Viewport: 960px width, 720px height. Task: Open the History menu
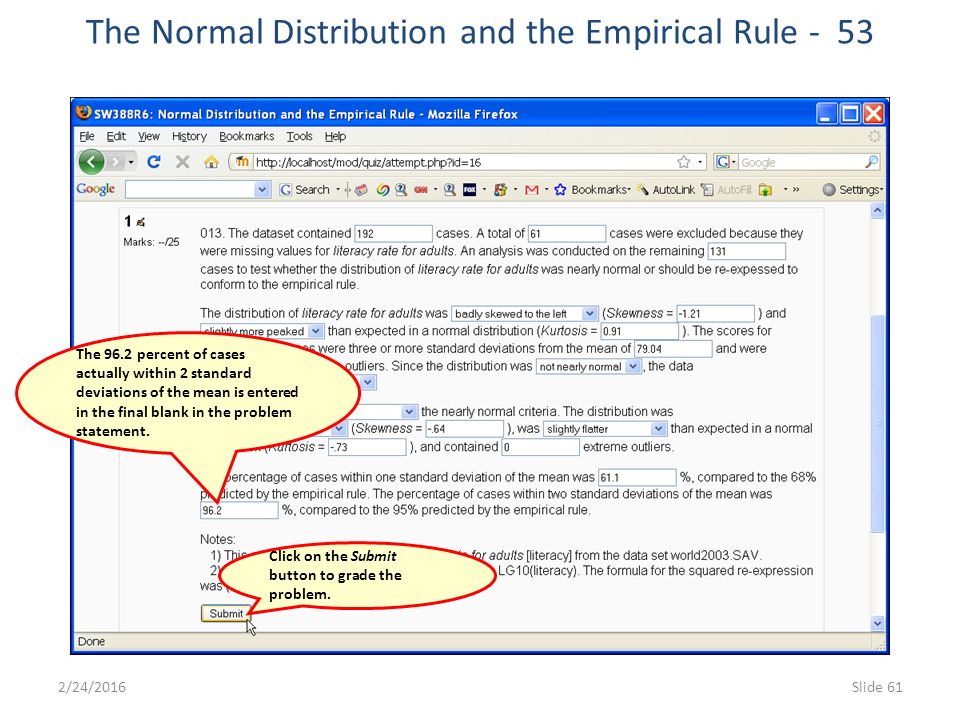coord(189,136)
